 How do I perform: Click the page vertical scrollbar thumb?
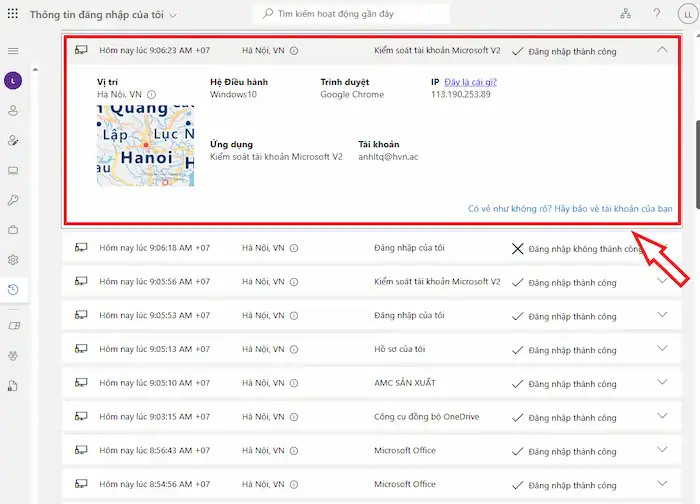click(x=697, y=164)
